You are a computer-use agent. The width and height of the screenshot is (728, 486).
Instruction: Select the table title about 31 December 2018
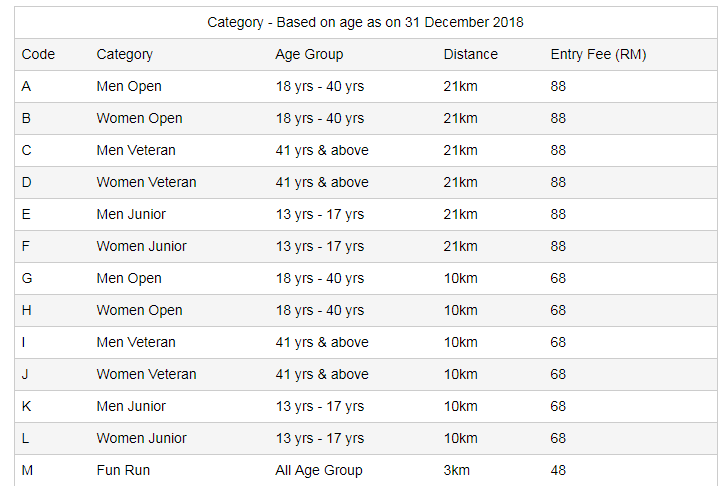pyautogui.click(x=365, y=22)
